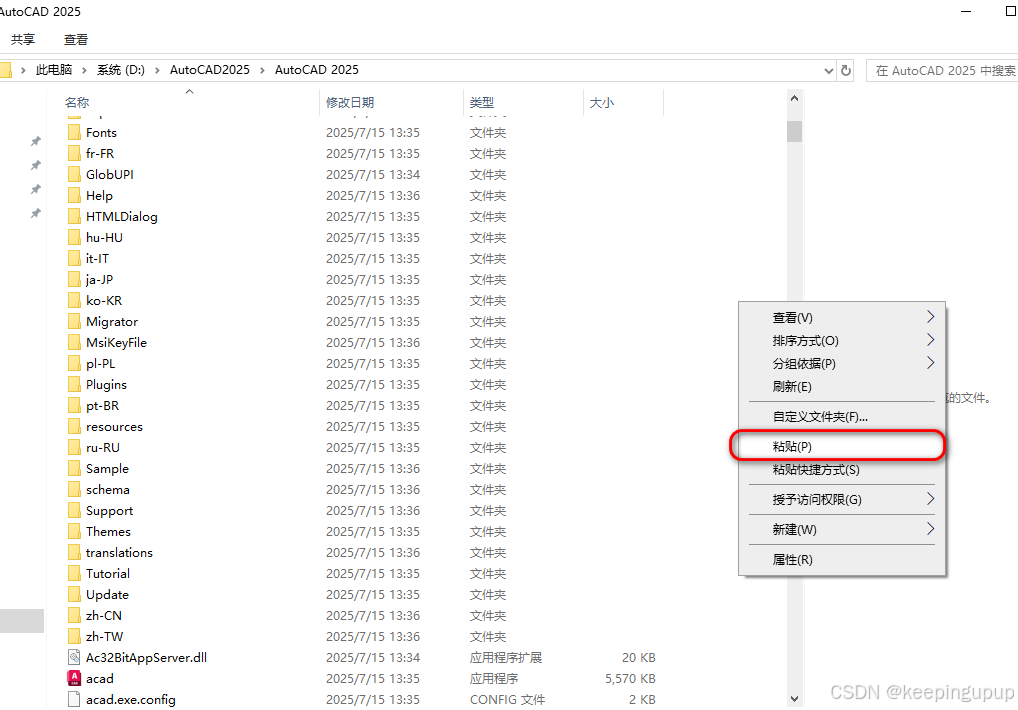Click the resources folder icon
Viewport: 1018px width, 710px height.
pyautogui.click(x=74, y=426)
